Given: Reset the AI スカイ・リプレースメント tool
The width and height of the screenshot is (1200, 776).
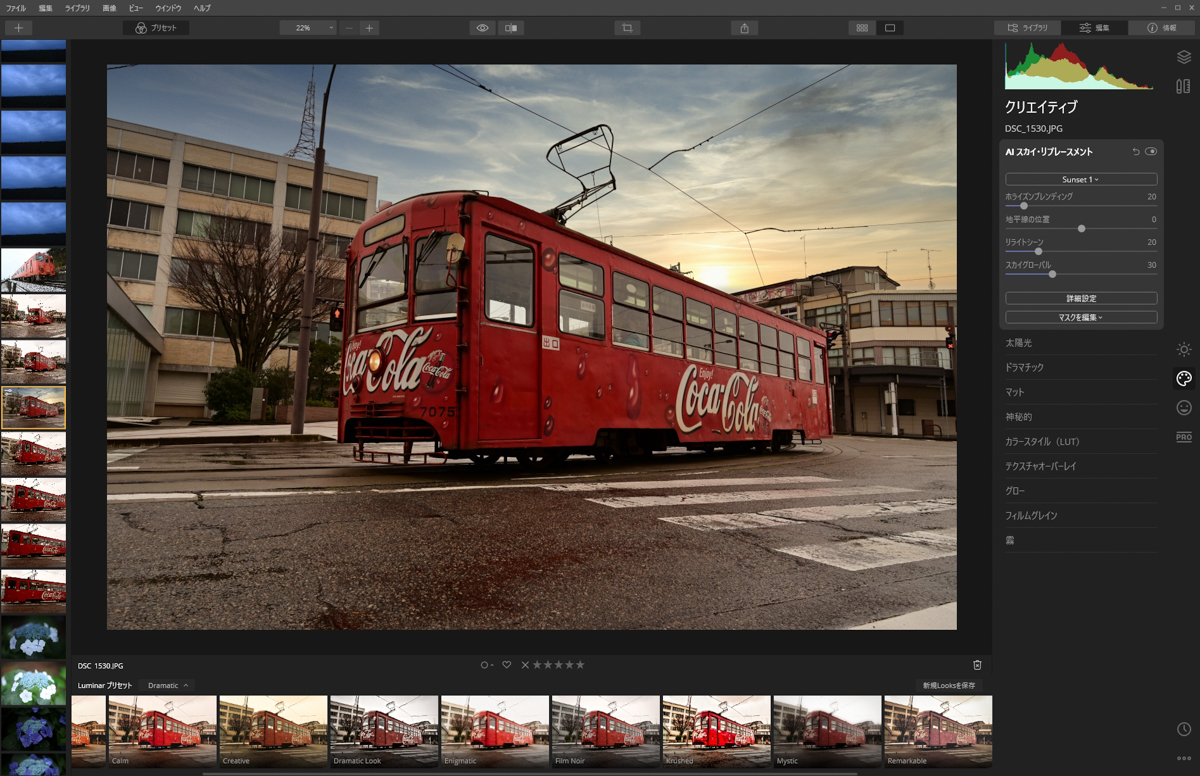Looking at the screenshot, I should pyautogui.click(x=1136, y=152).
